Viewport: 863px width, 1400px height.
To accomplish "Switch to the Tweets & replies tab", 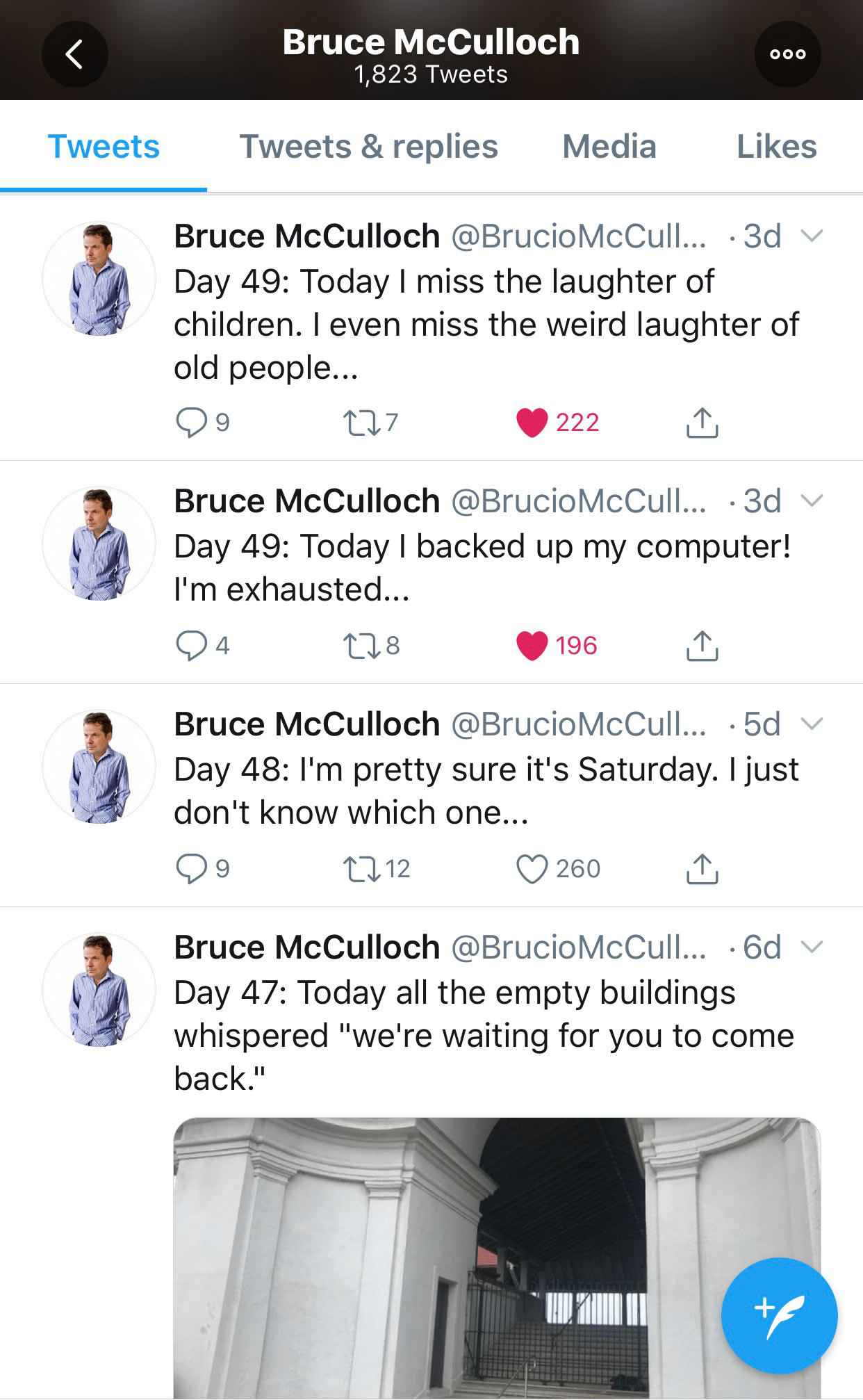I will (x=368, y=147).
